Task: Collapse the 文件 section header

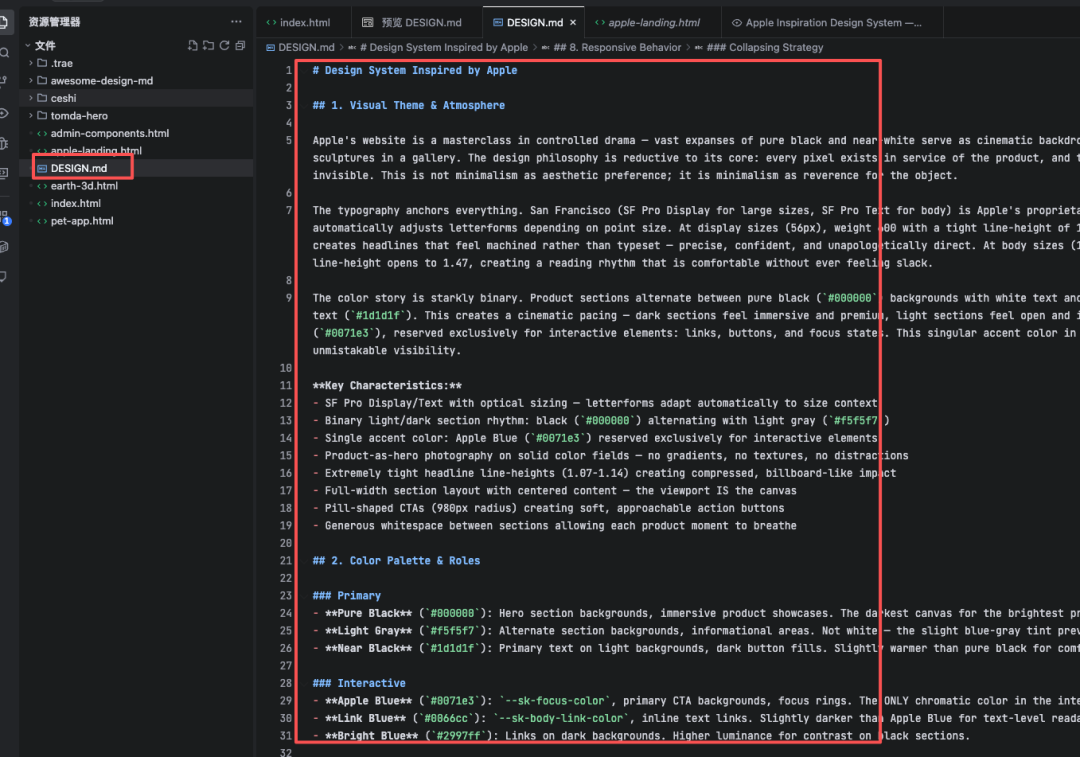Action: point(45,46)
